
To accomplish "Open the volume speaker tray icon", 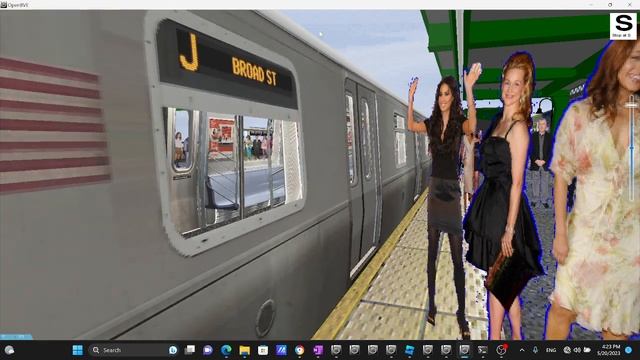I will (577, 350).
